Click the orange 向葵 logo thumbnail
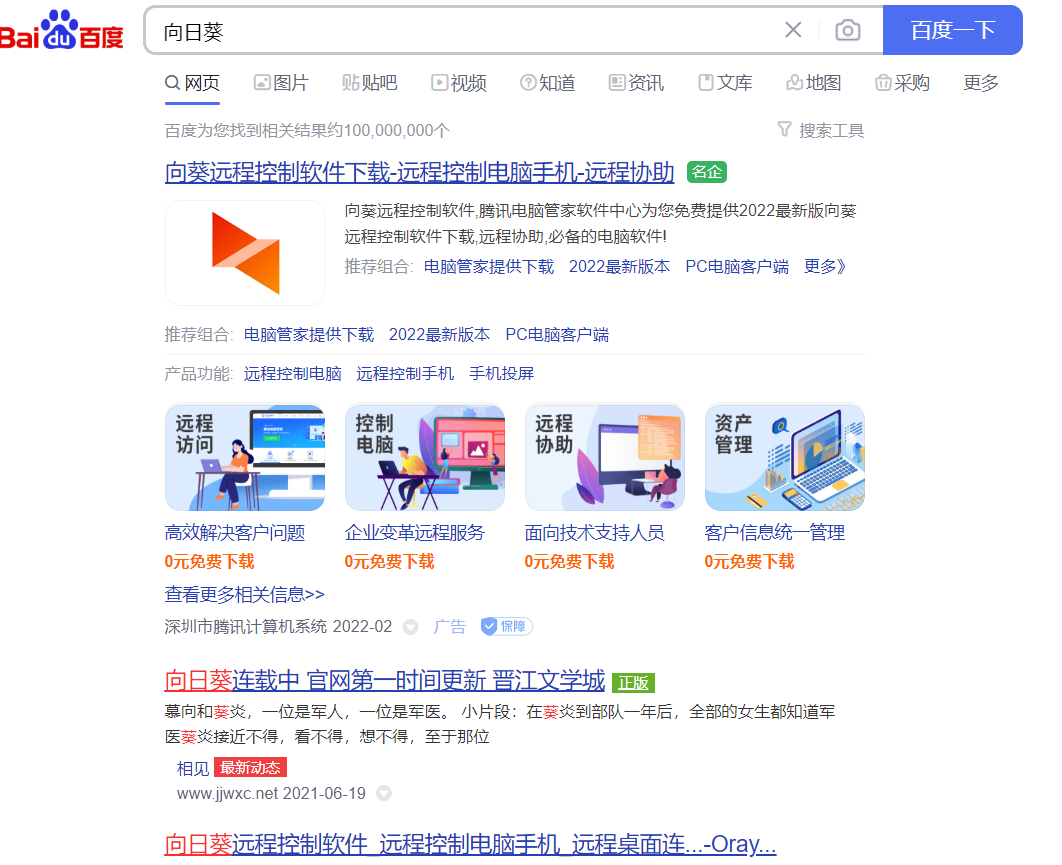Viewport: 1062px width, 865px height. [245, 253]
